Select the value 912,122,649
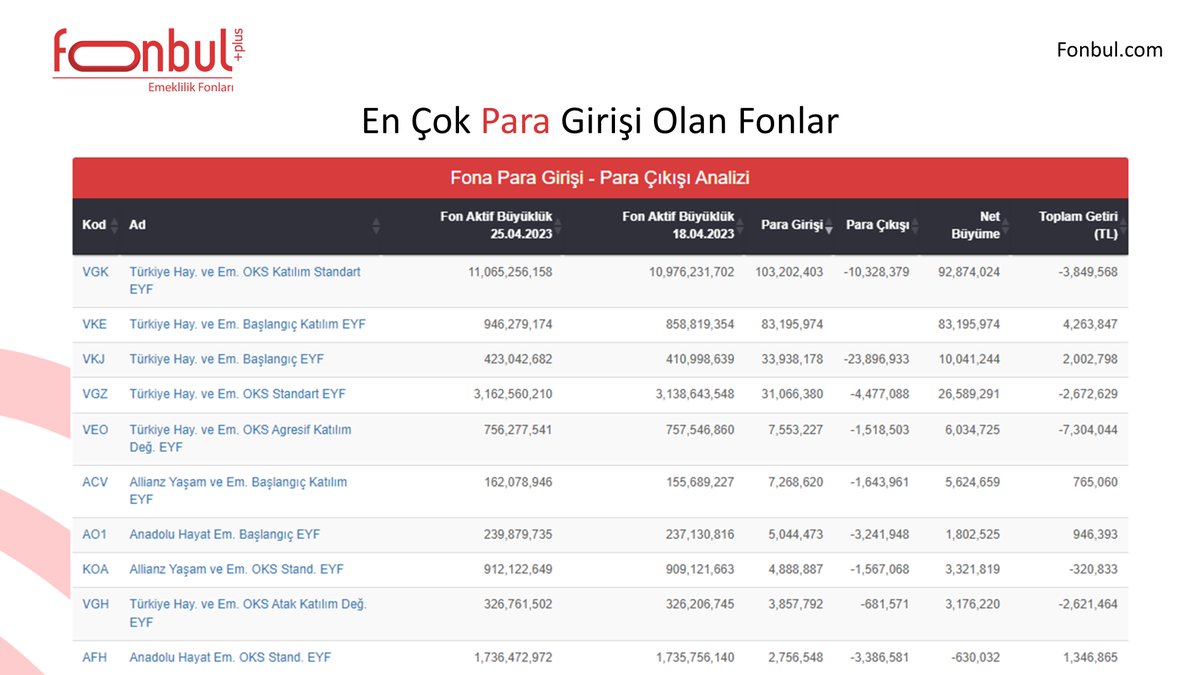Image resolution: width=1200 pixels, height=675 pixels. 517,570
